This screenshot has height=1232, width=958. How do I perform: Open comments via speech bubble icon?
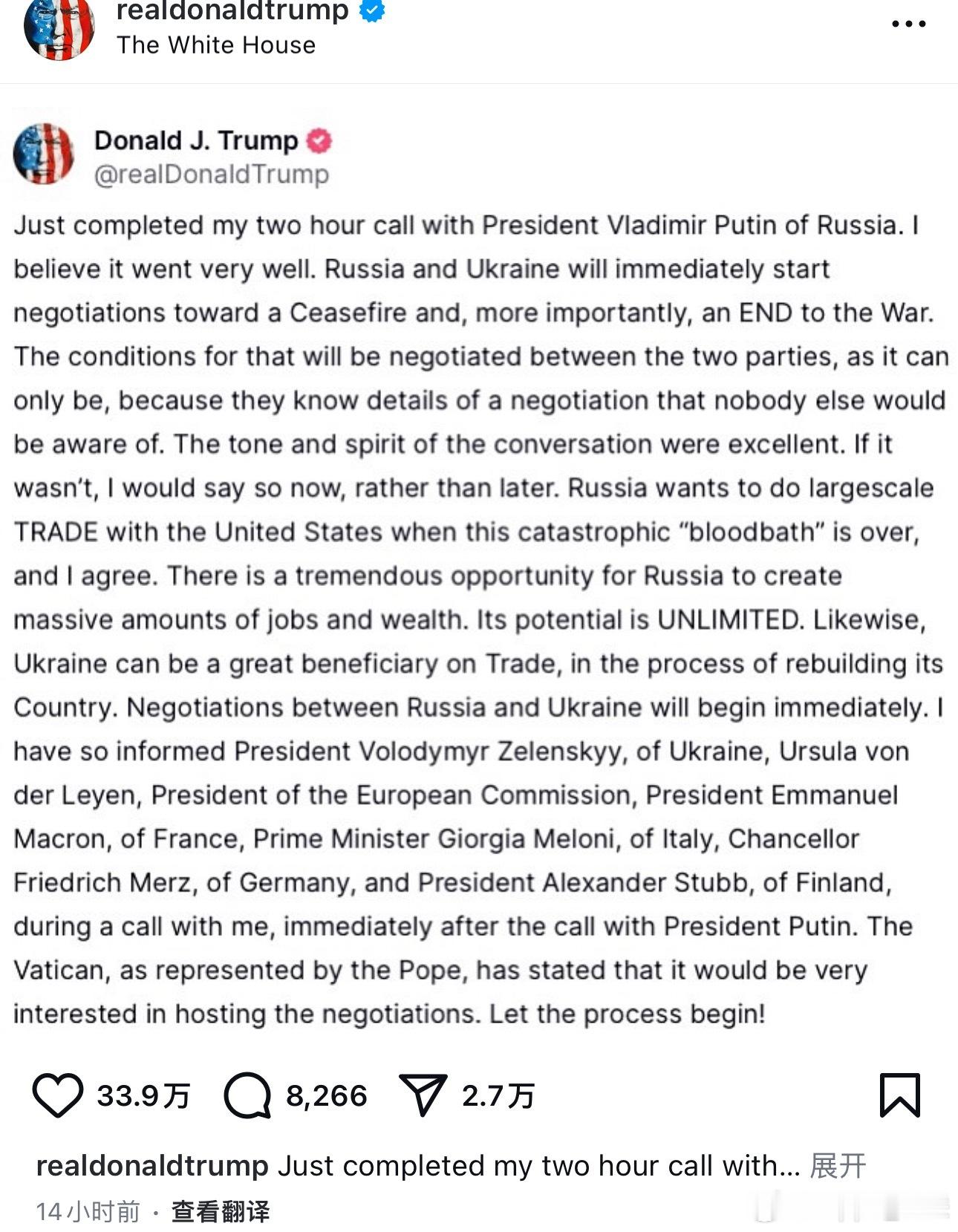(x=247, y=1095)
